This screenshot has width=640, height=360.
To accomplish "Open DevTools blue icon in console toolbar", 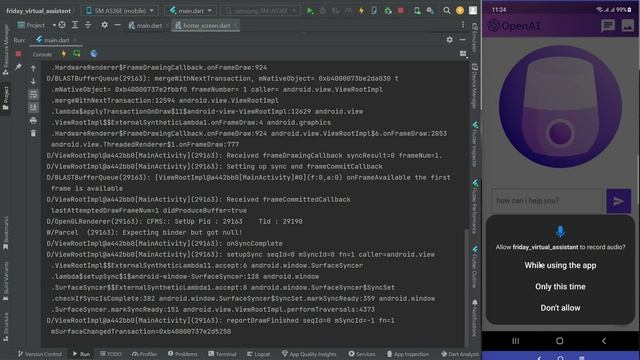I will [x=94, y=53].
